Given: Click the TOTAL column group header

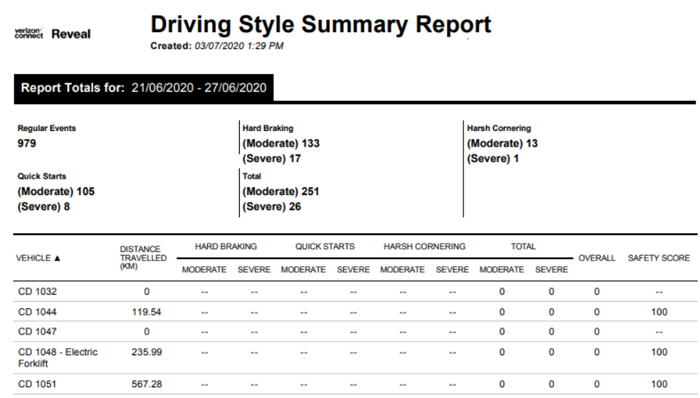Looking at the screenshot, I should [x=523, y=247].
